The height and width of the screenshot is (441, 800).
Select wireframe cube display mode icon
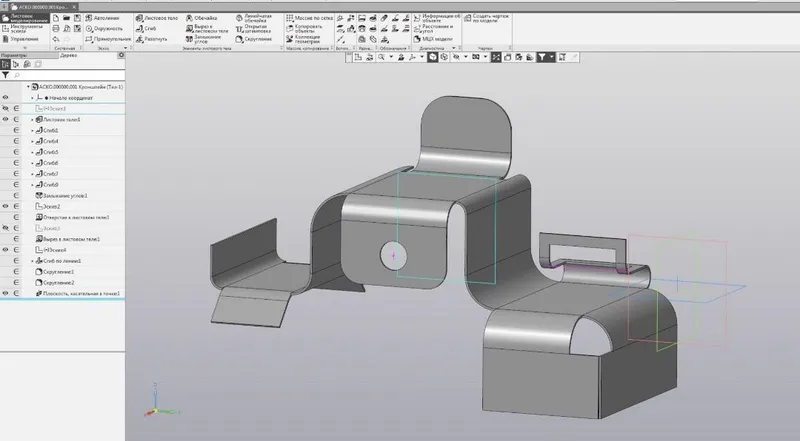444,57
